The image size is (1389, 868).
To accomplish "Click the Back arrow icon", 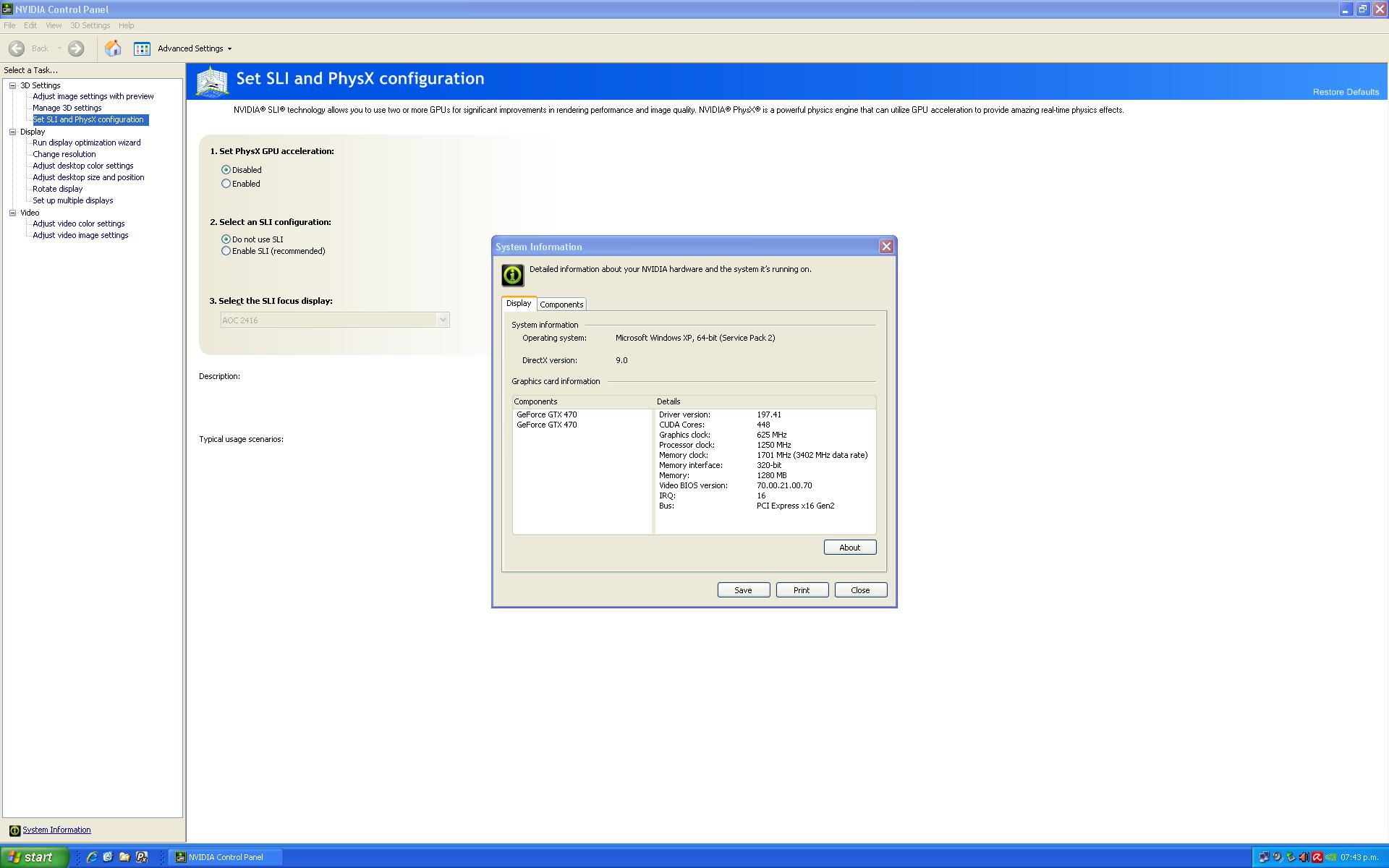I will point(17,48).
